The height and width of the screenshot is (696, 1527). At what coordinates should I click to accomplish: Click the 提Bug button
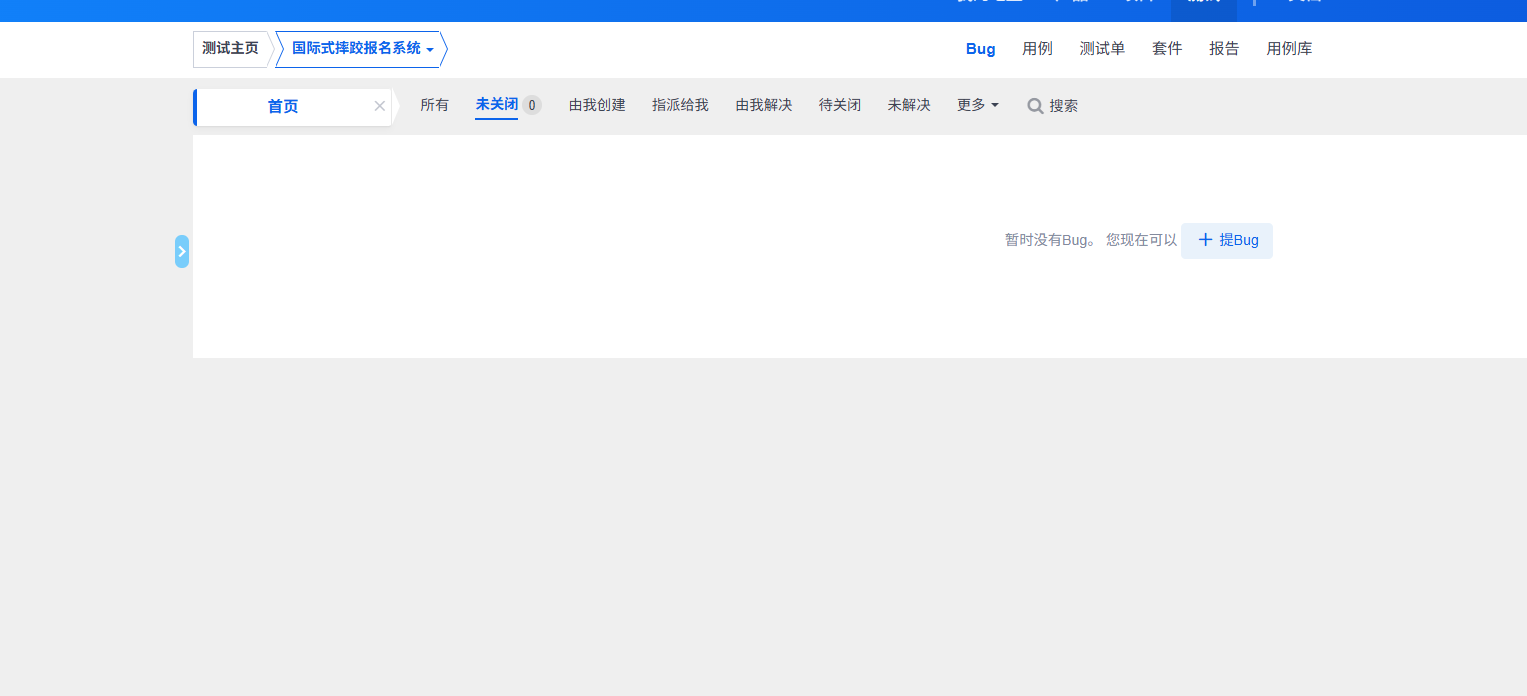point(1227,241)
